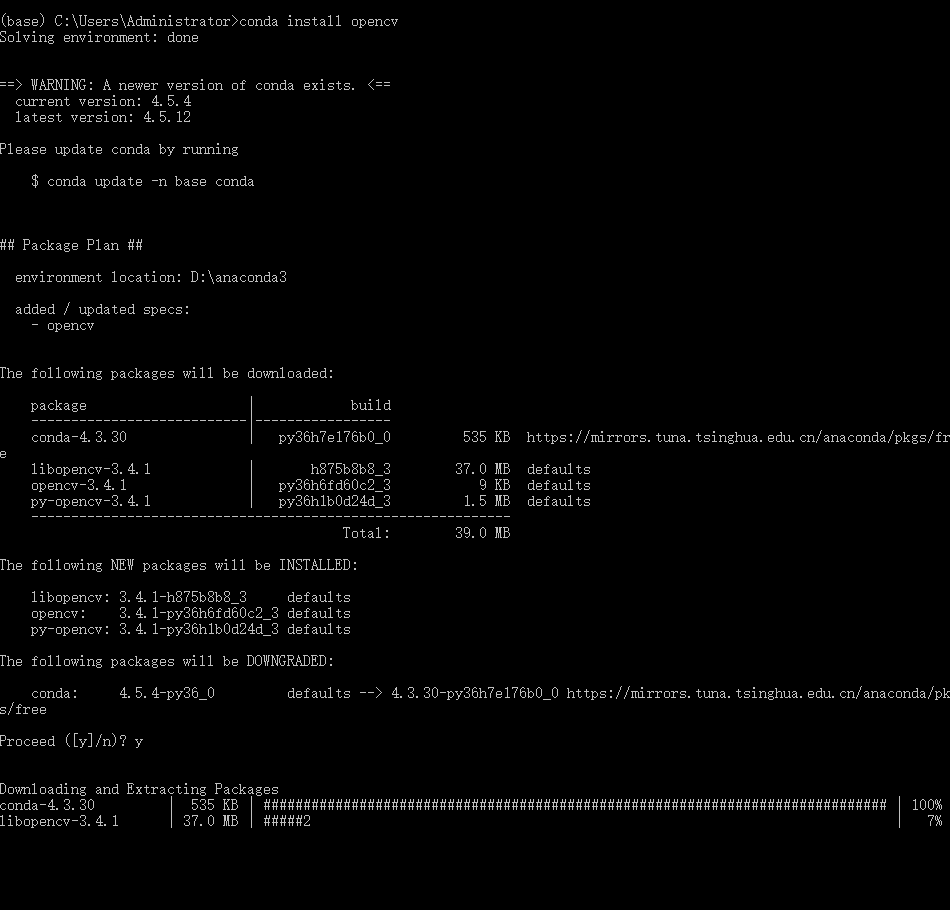950x910 pixels.
Task: Click '37.0 MB' in the package table
Action: [x=483, y=470]
